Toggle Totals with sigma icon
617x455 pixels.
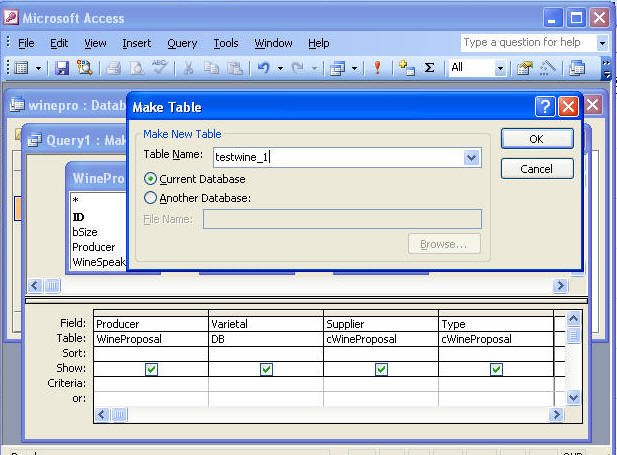(429, 68)
